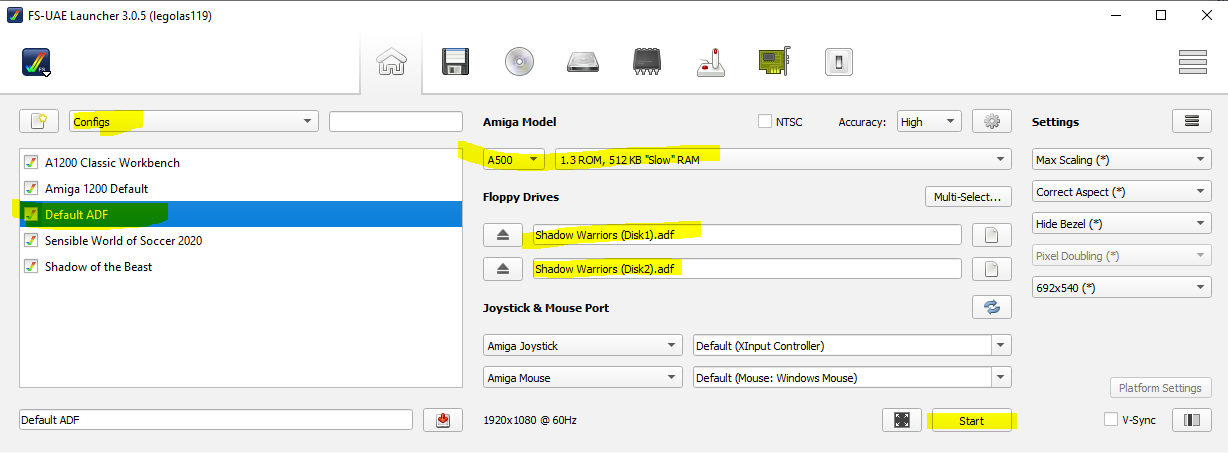Select the Default ADF config

coord(240,214)
